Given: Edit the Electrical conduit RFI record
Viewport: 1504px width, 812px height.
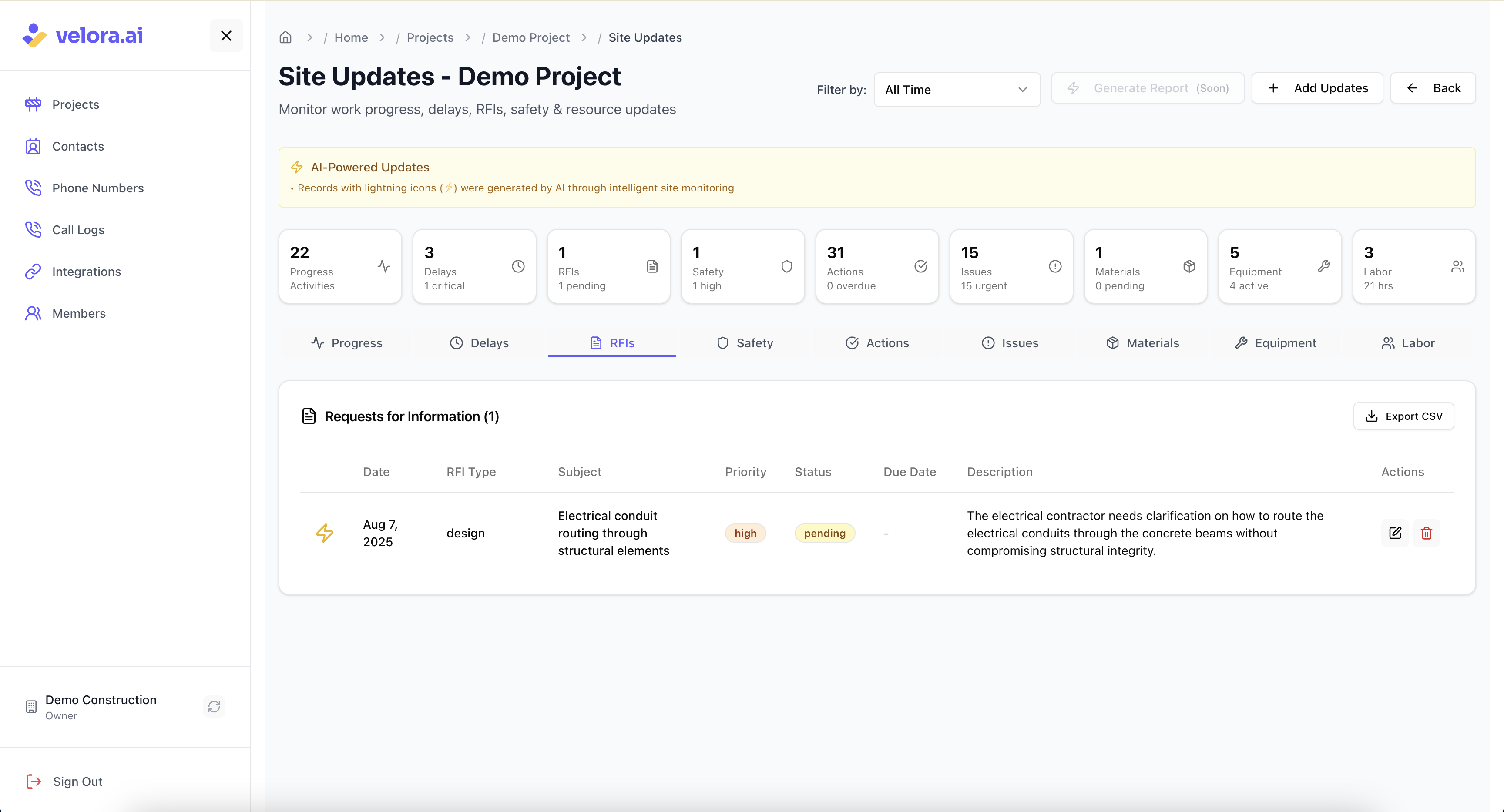Looking at the screenshot, I should pyautogui.click(x=1395, y=533).
